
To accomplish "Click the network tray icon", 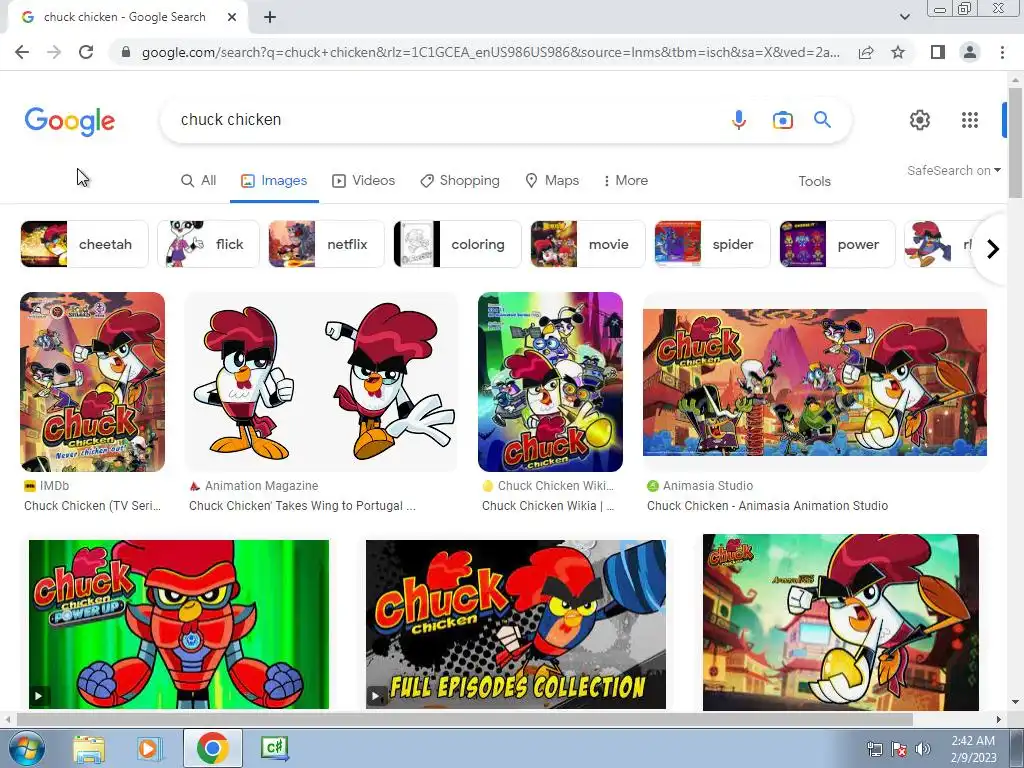I will pyautogui.click(x=874, y=749).
